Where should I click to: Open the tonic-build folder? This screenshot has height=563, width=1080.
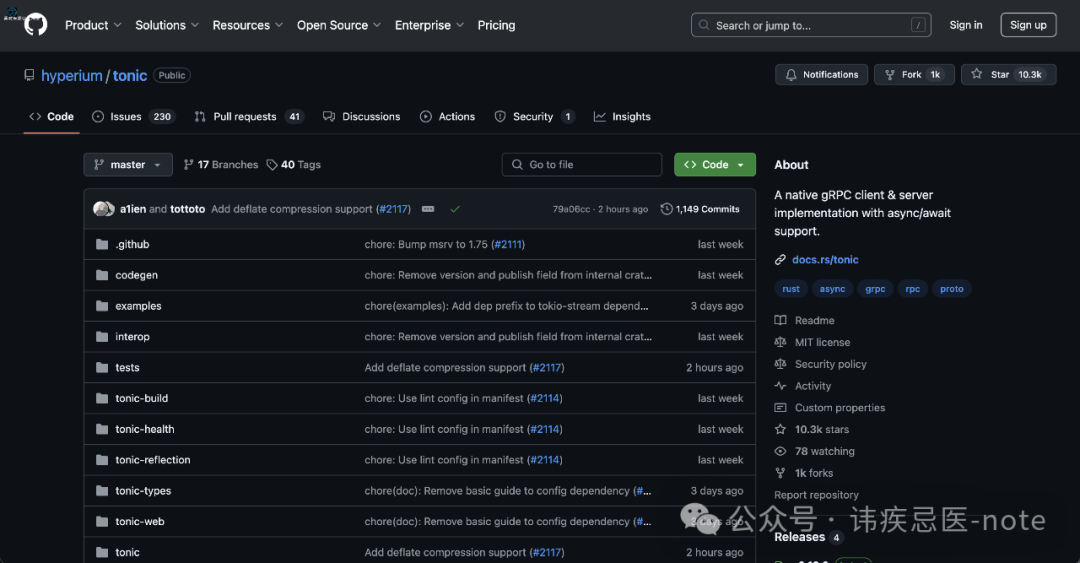(142, 398)
